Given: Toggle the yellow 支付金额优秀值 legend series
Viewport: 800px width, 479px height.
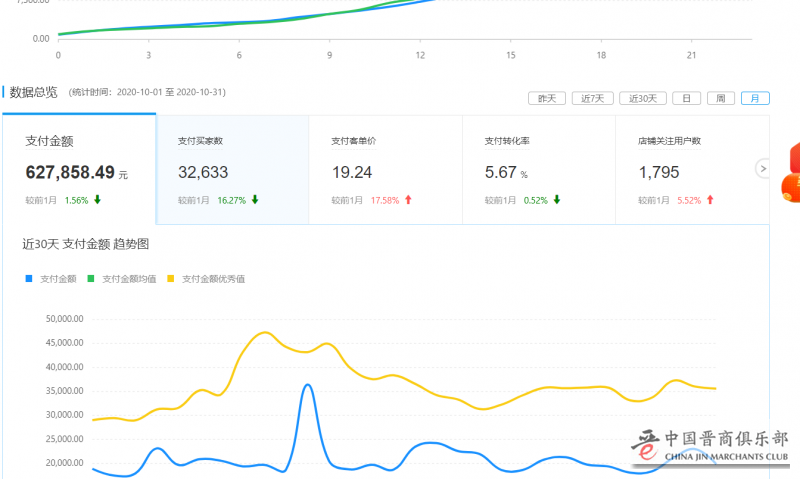Looking at the screenshot, I should point(206,279).
